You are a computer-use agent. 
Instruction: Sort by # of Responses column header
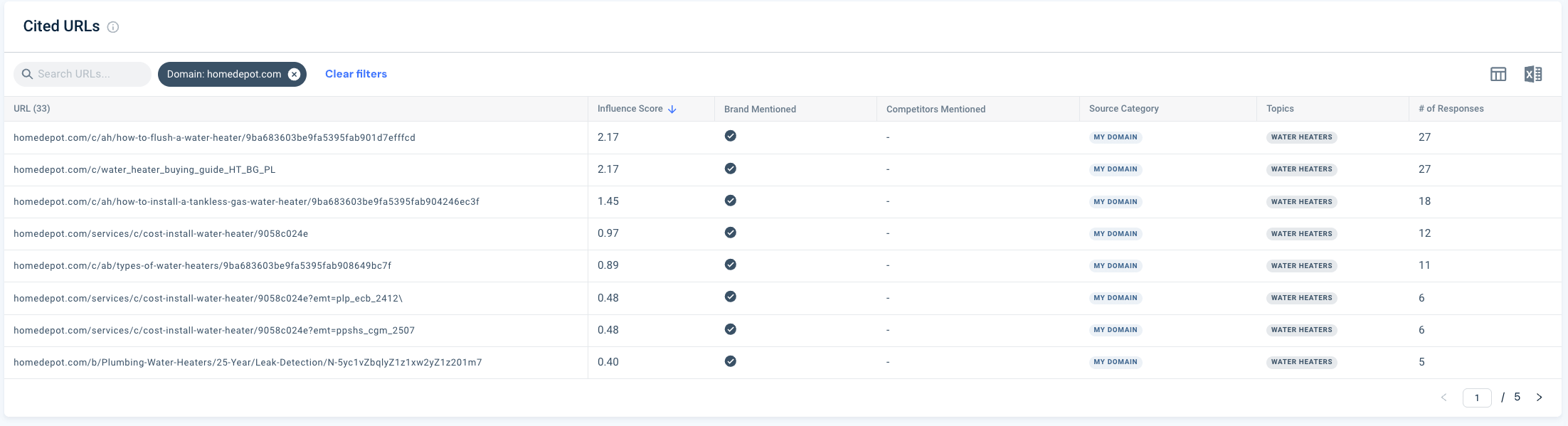1451,109
